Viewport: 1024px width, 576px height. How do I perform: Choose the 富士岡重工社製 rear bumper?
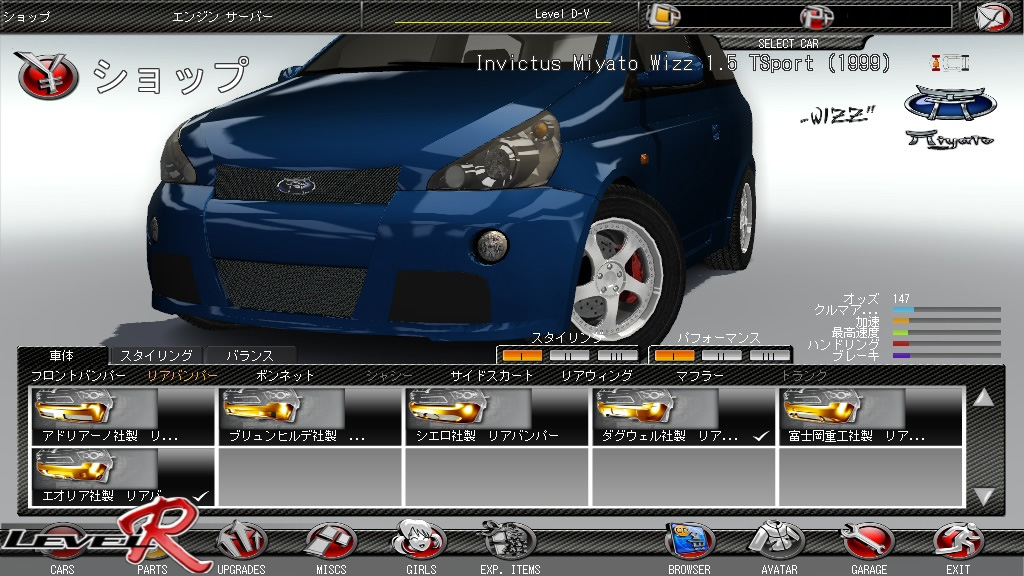point(871,417)
